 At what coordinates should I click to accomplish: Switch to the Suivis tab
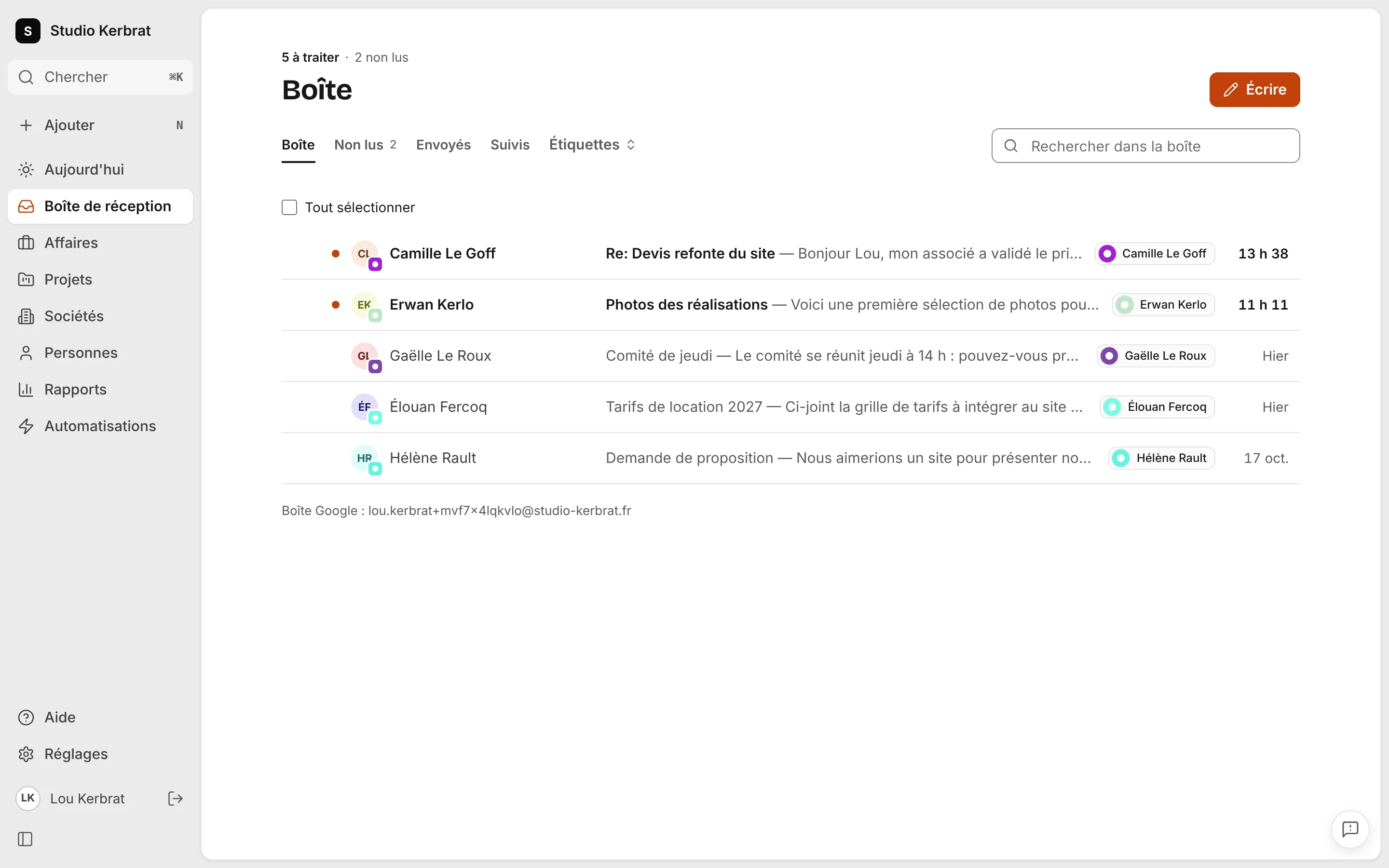510,145
